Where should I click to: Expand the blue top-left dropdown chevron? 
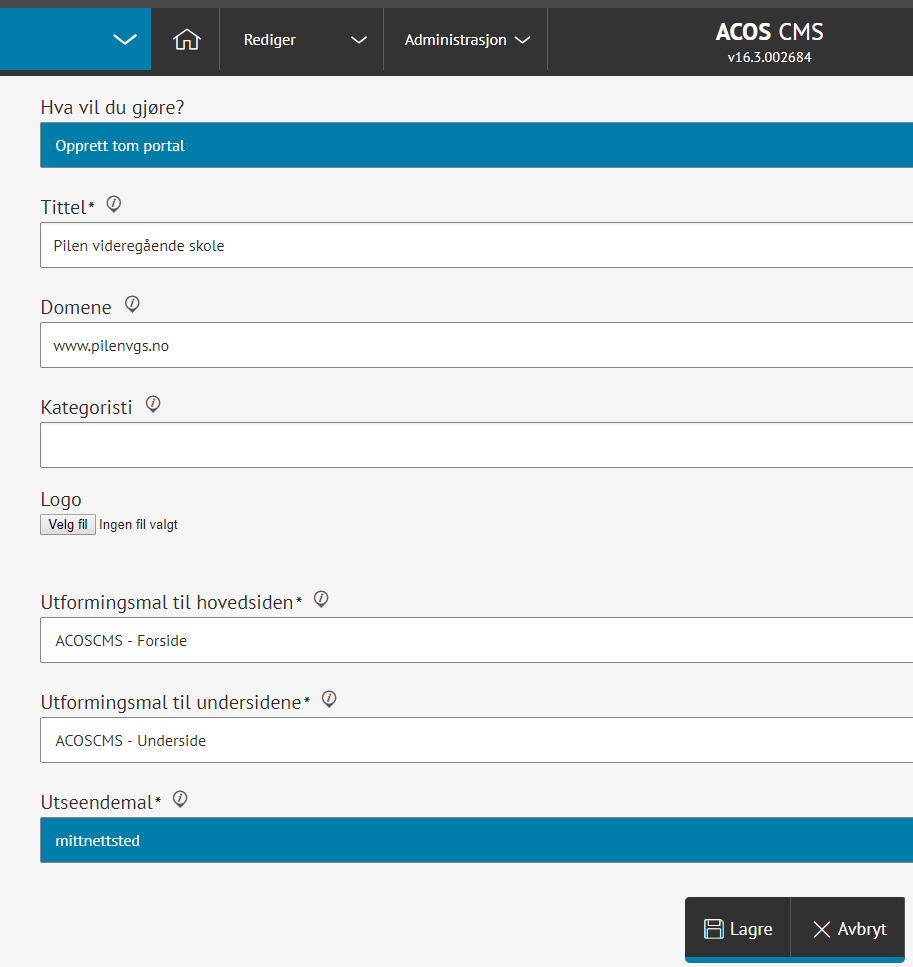124,40
